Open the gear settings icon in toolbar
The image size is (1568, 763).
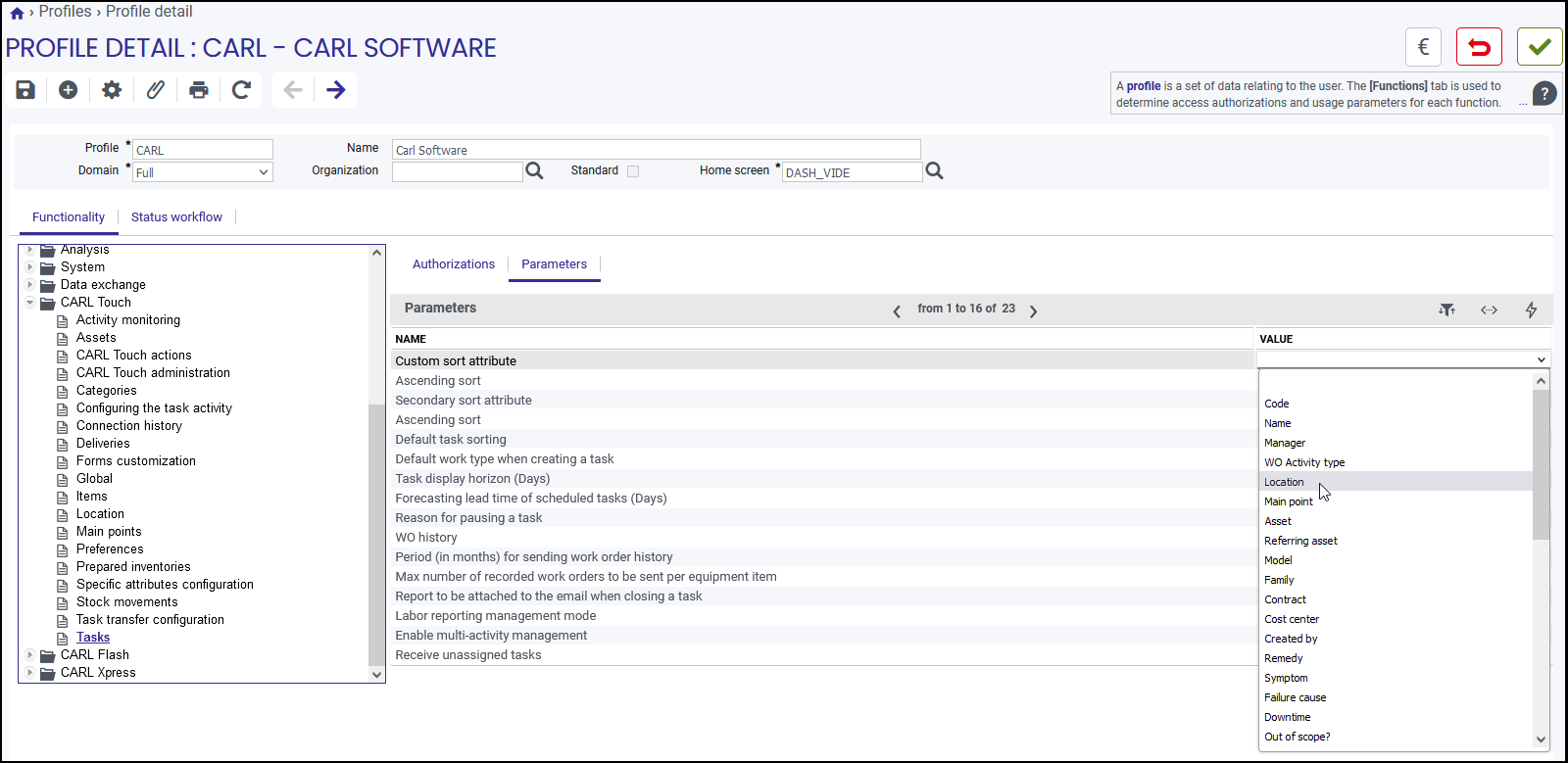click(112, 90)
